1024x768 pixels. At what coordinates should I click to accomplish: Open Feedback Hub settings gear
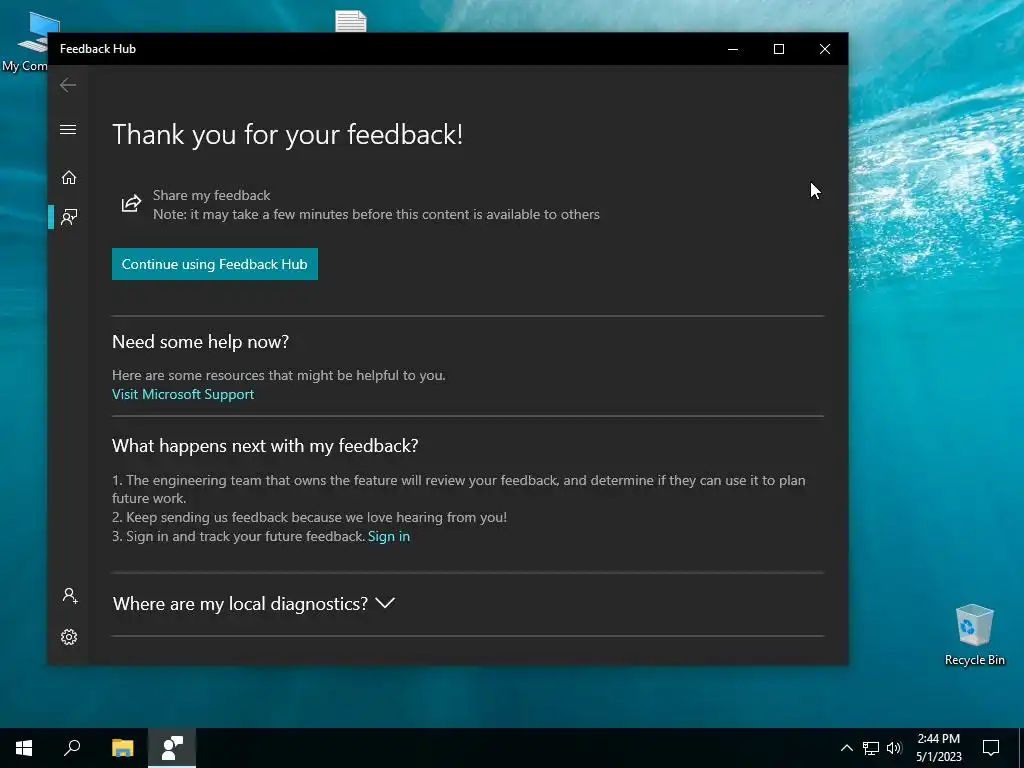pos(69,637)
